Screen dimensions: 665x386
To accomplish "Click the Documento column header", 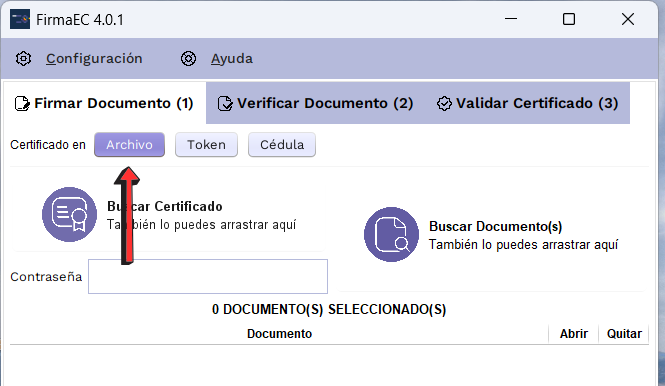I will (x=279, y=334).
